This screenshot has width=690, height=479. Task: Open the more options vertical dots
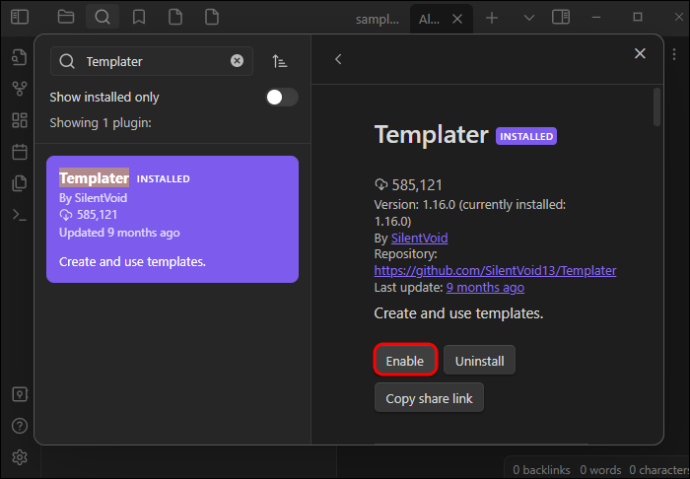tap(674, 54)
